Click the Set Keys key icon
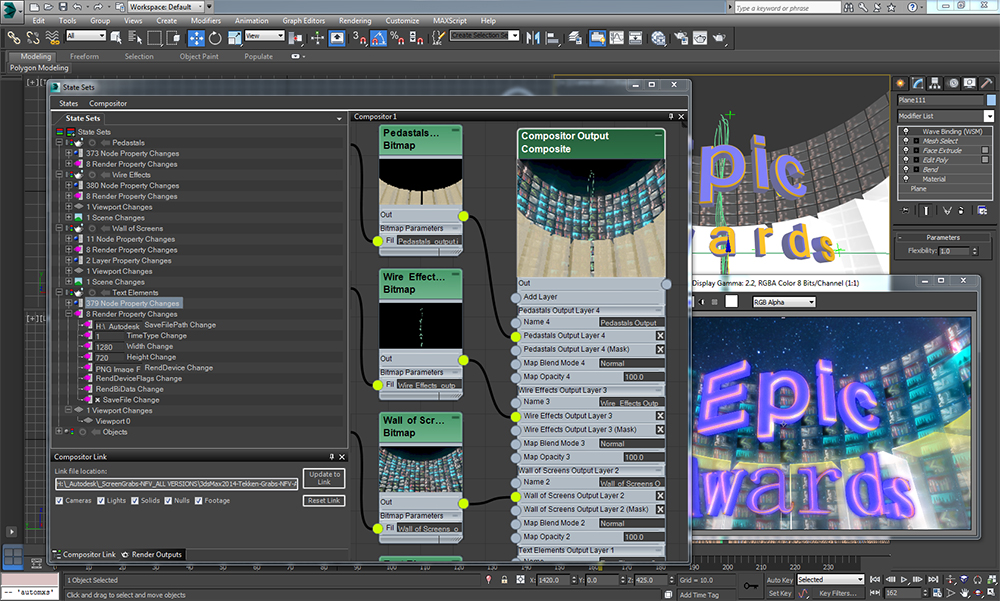 pyautogui.click(x=751, y=585)
